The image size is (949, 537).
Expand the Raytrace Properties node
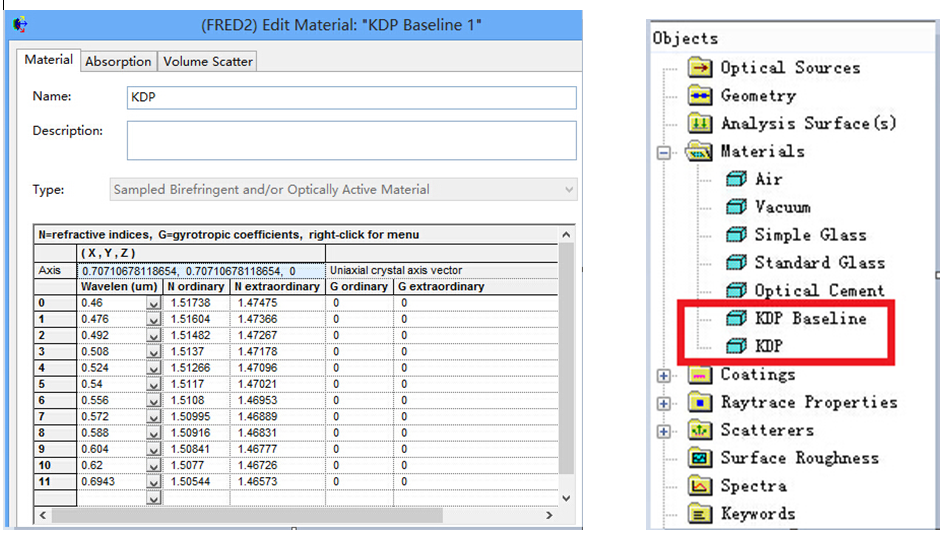pos(662,404)
